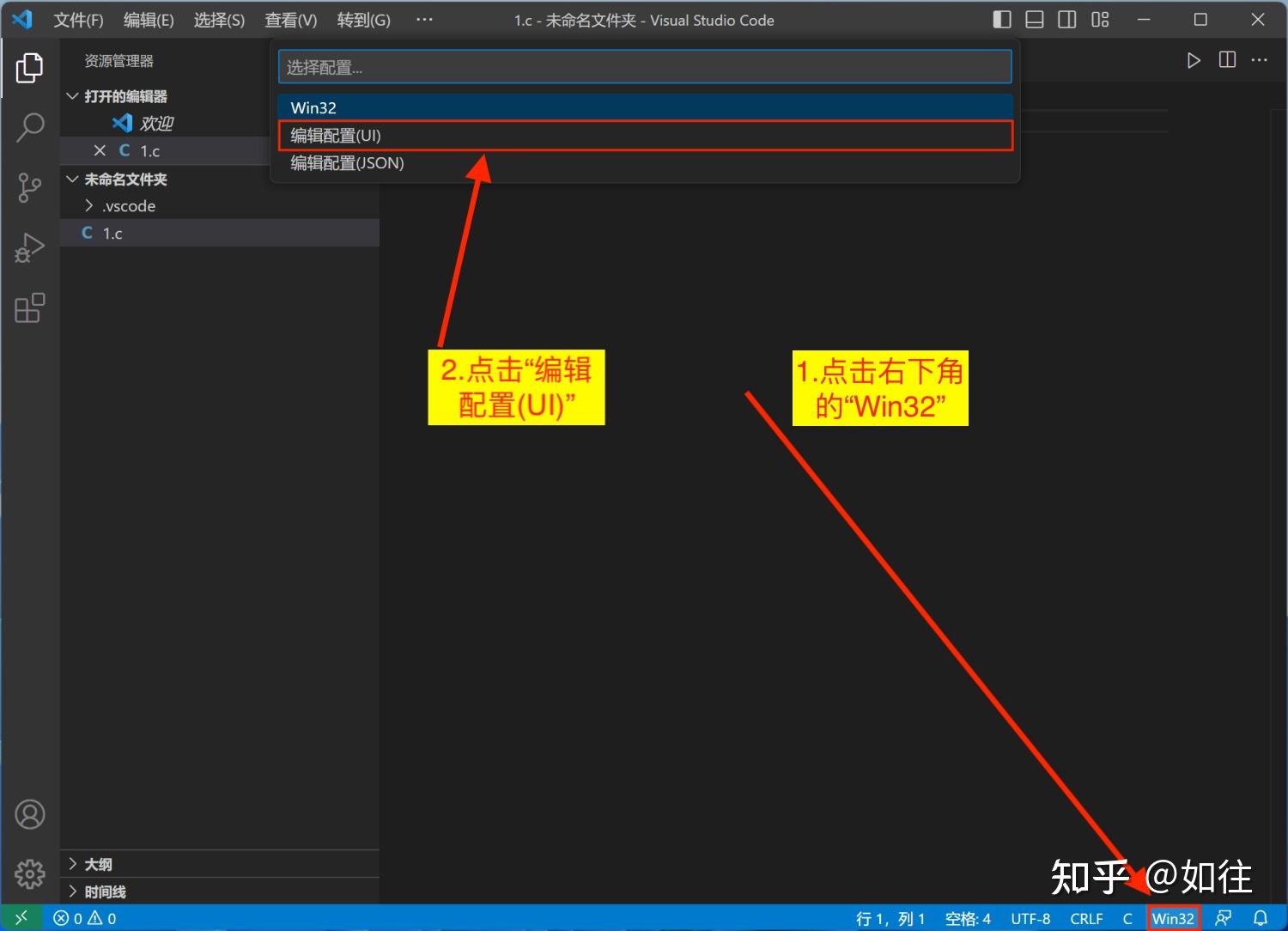Click the Run button top right
Image resolution: width=1288 pixels, height=931 pixels.
coord(1193,60)
